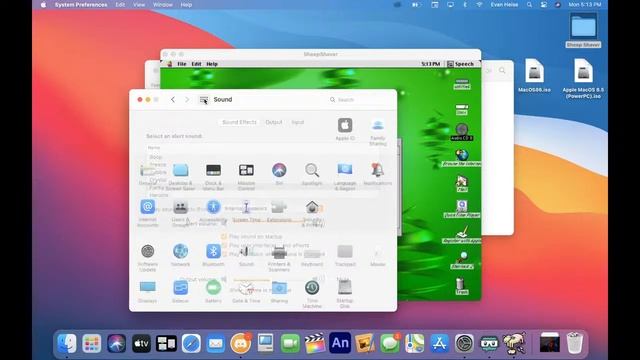Select Sherlock 2 icon in SheepShaver
640x360 pixels.
pyautogui.click(x=462, y=260)
